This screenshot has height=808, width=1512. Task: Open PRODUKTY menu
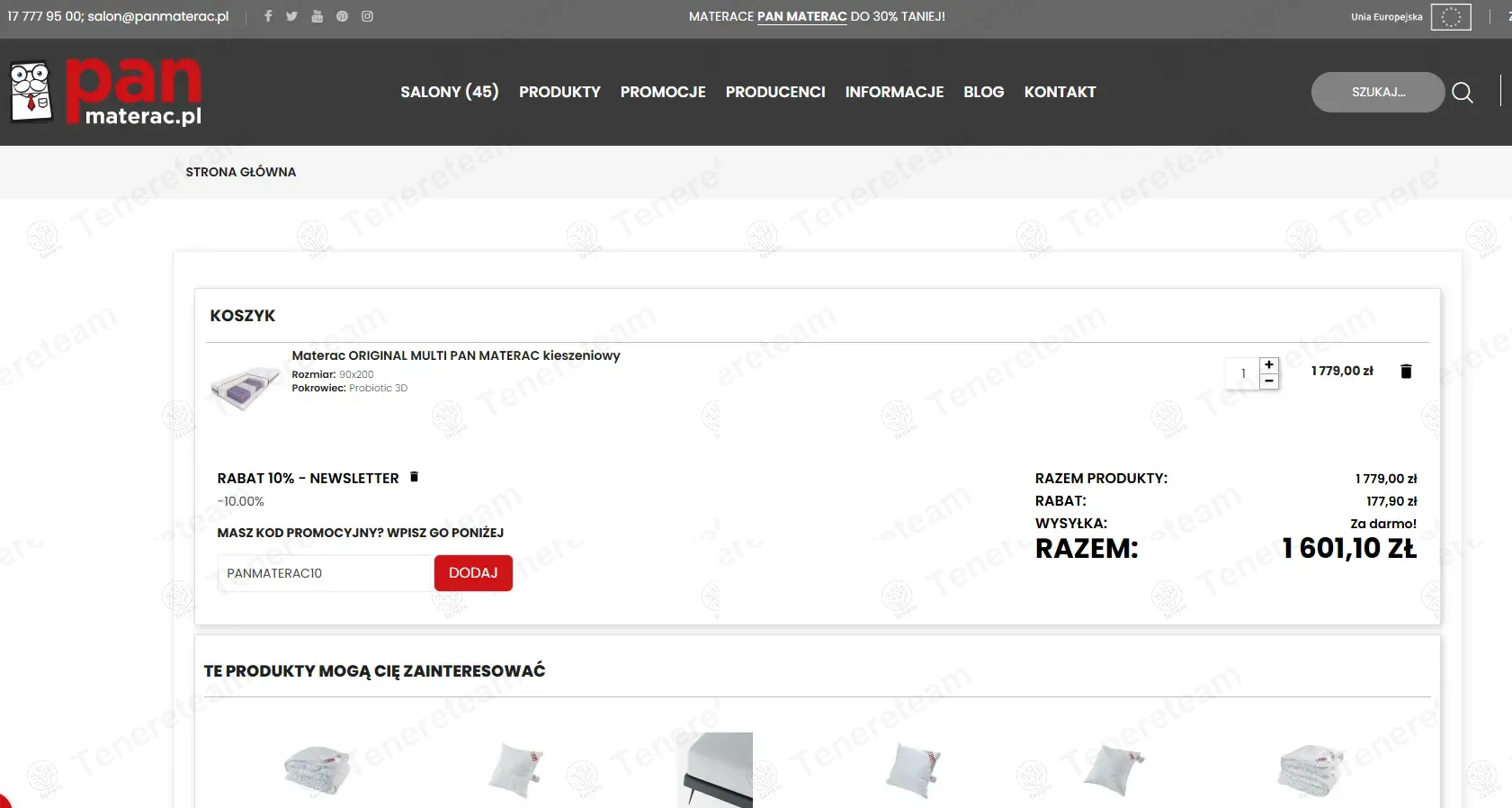pyautogui.click(x=559, y=92)
